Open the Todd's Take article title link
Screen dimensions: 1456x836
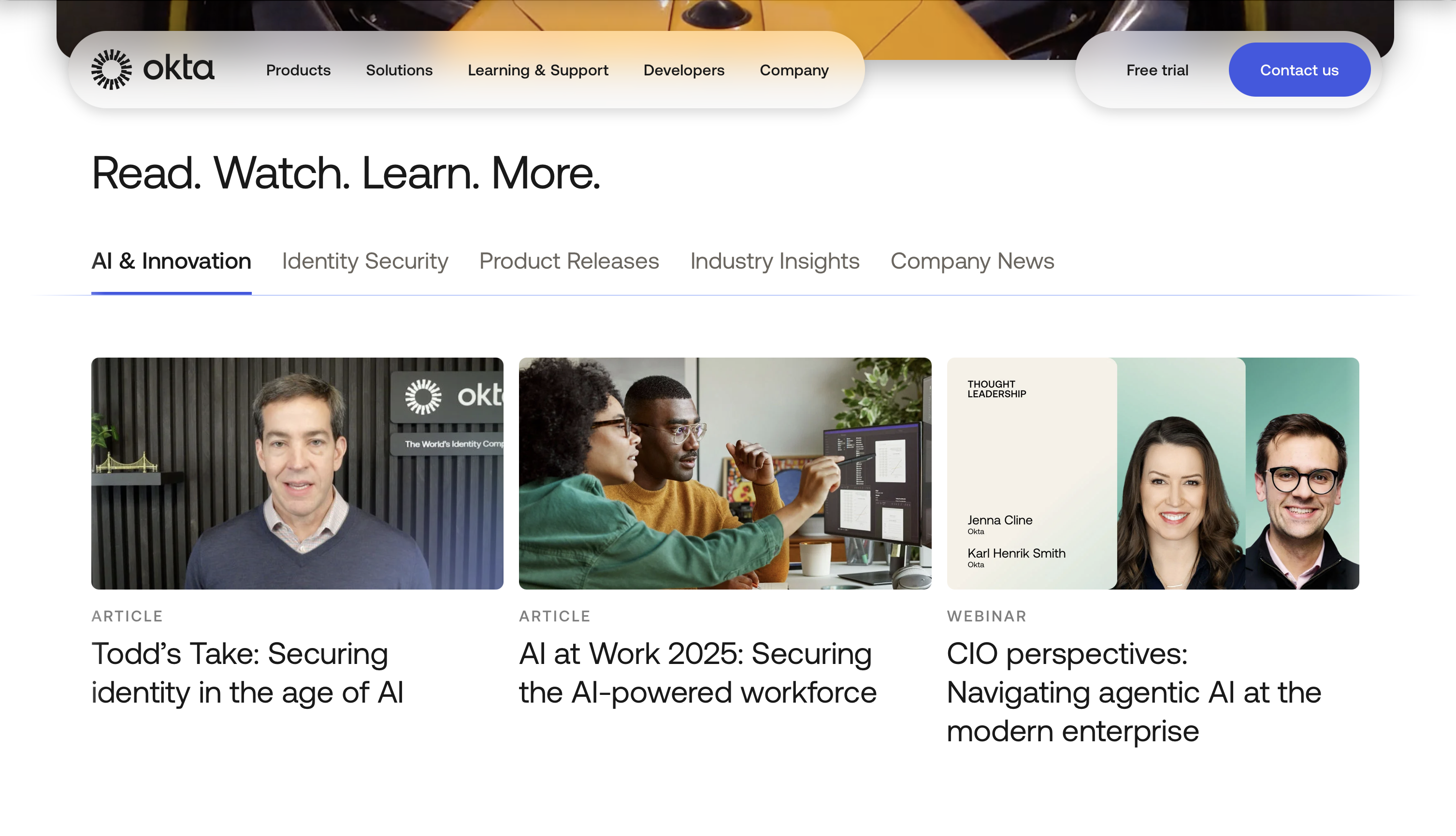(247, 672)
